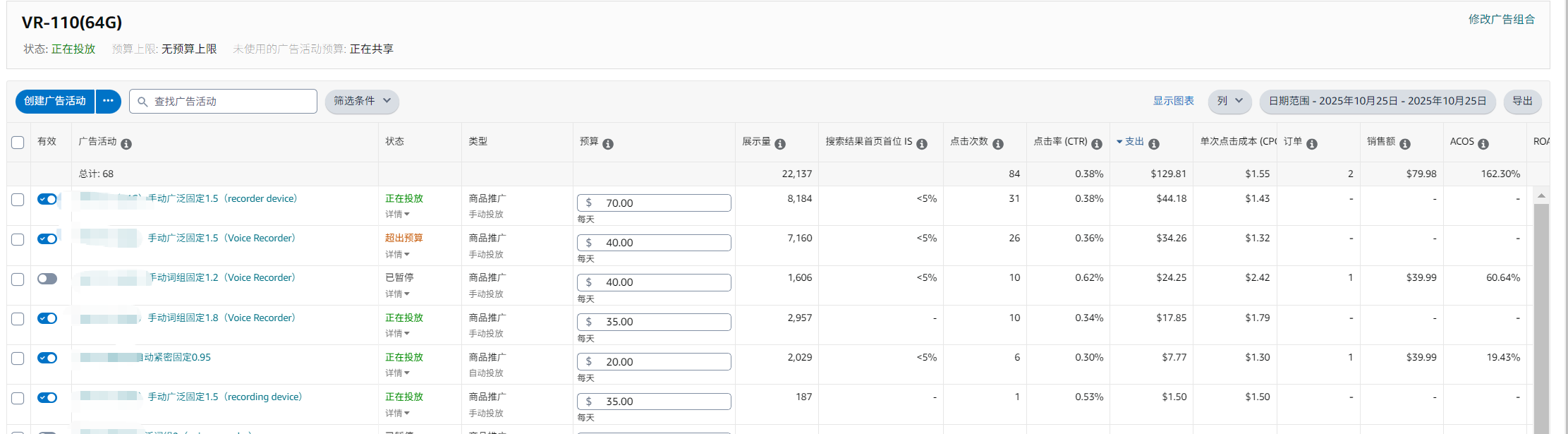Open the 列 columns dropdown
This screenshot has width=1568, height=434.
pos(1229,101)
